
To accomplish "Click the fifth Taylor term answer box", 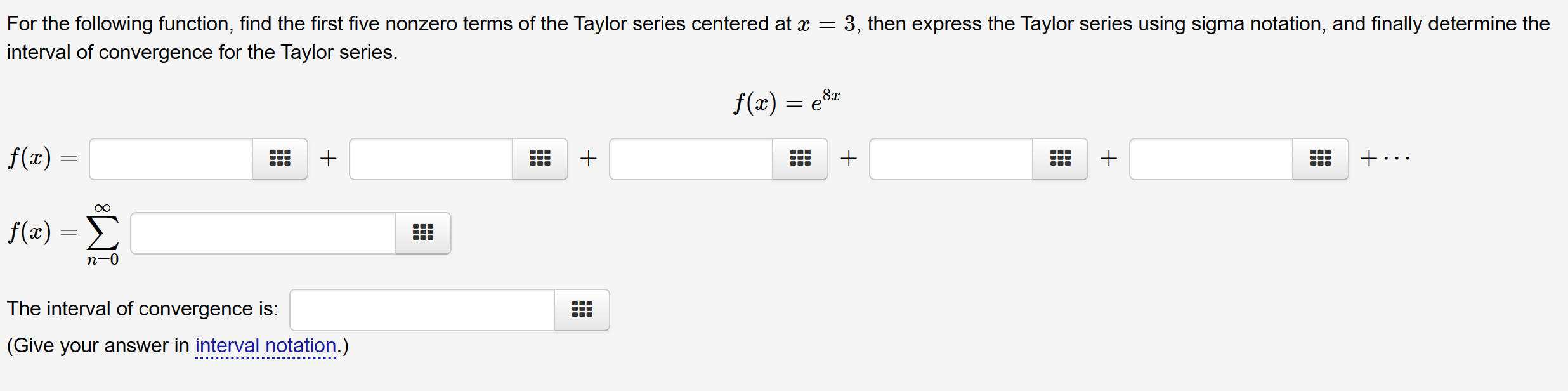I will pos(1210,159).
